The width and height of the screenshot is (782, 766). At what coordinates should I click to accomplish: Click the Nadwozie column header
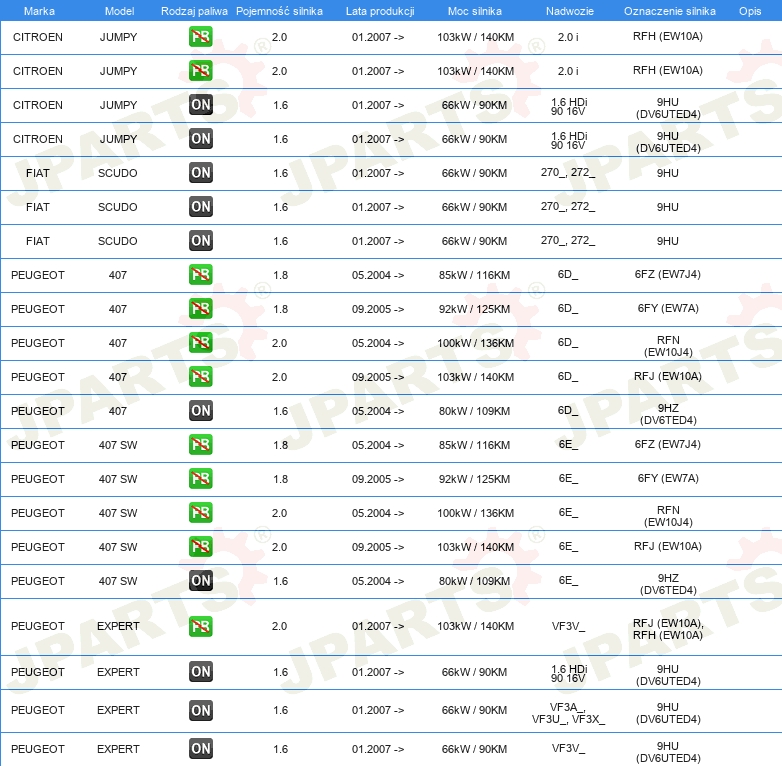coord(570,11)
